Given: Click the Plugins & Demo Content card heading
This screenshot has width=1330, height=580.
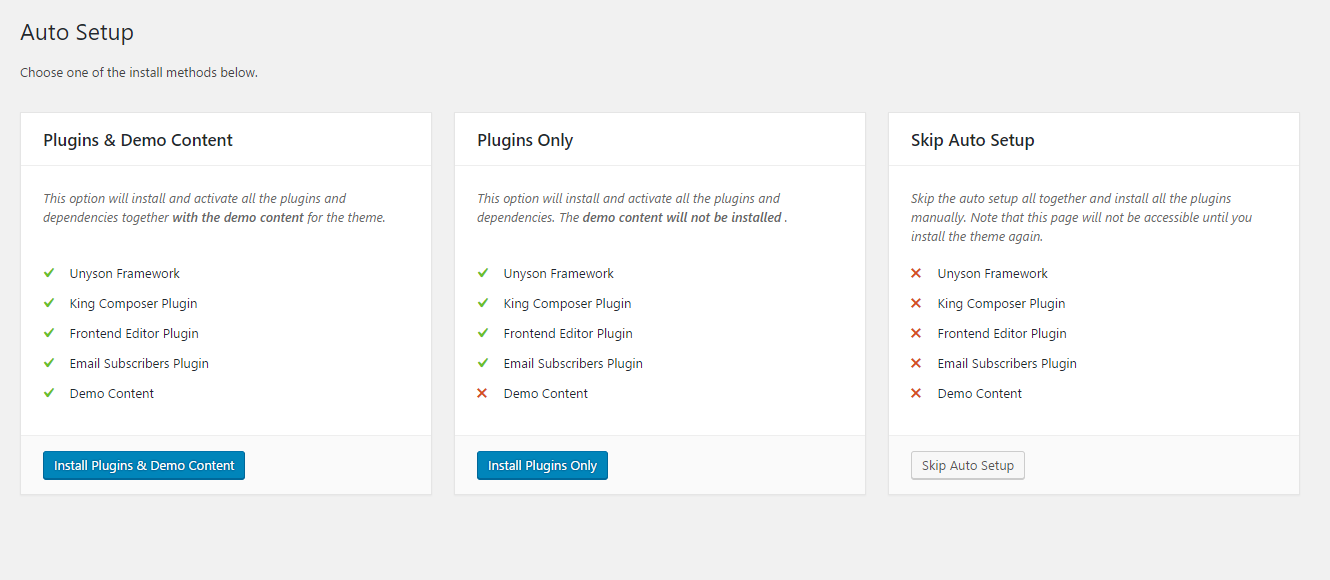Looking at the screenshot, I should coord(138,140).
